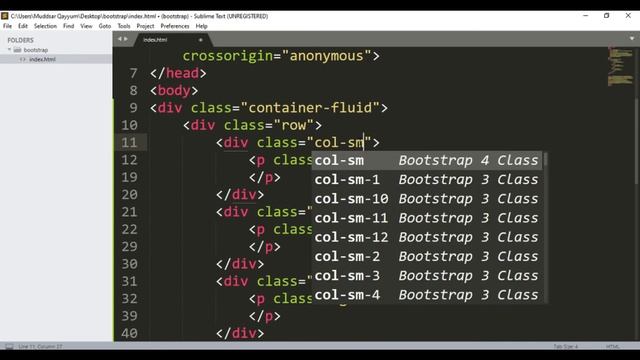This screenshot has width=640, height=360.
Task: Open the Selection menu
Action: coord(45,26)
